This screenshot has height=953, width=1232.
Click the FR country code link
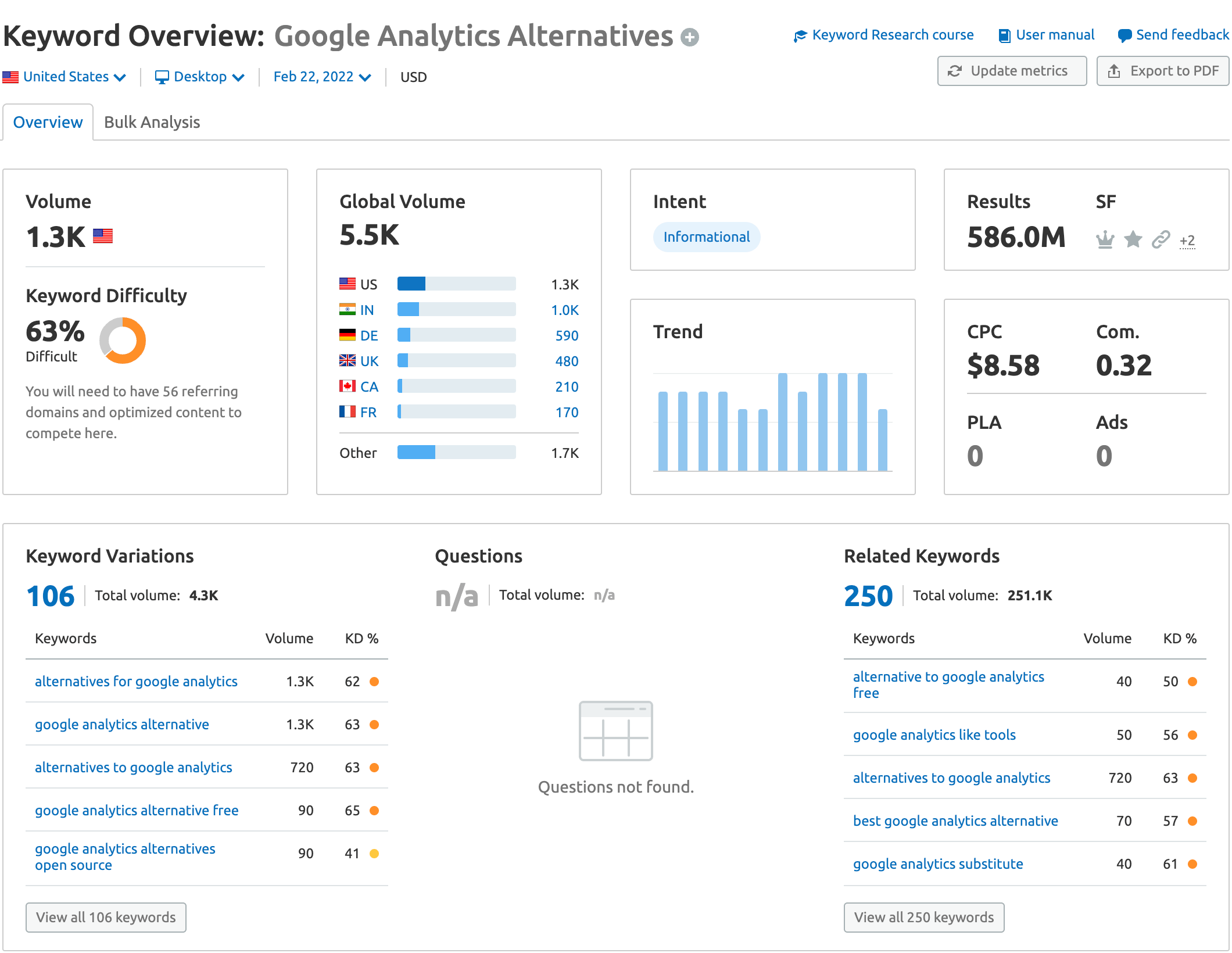pyautogui.click(x=368, y=412)
